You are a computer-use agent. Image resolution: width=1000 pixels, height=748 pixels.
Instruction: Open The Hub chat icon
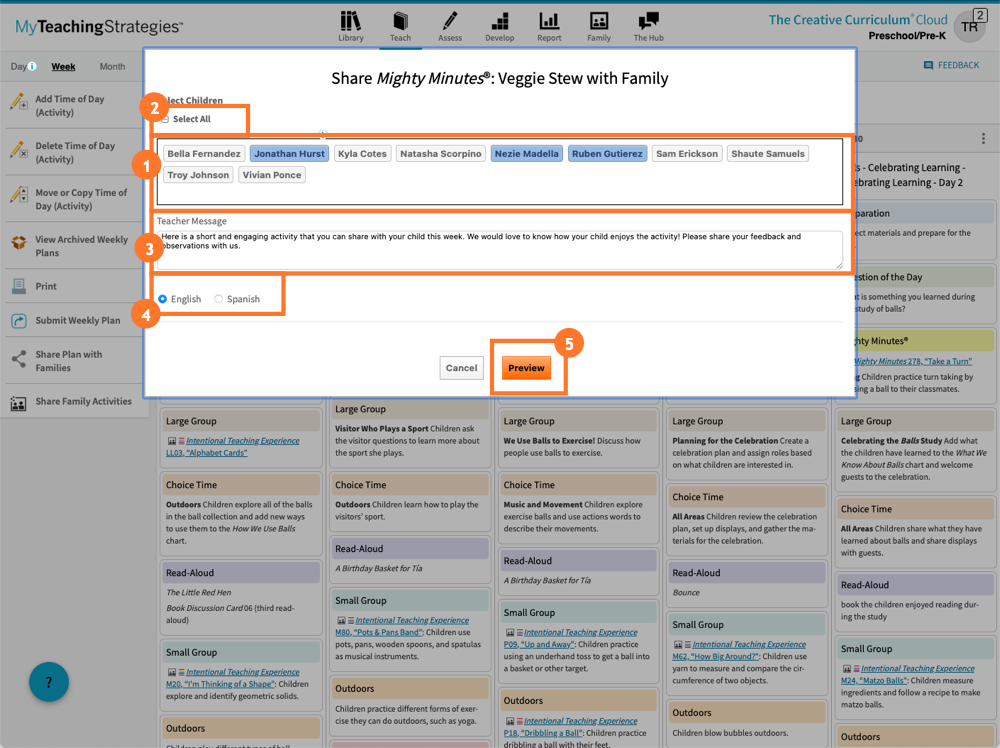[x=648, y=22]
